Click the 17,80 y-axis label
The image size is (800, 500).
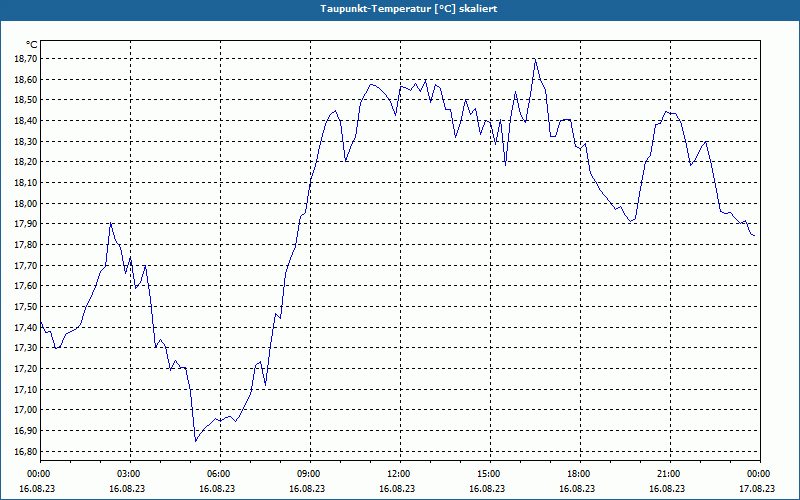26,245
